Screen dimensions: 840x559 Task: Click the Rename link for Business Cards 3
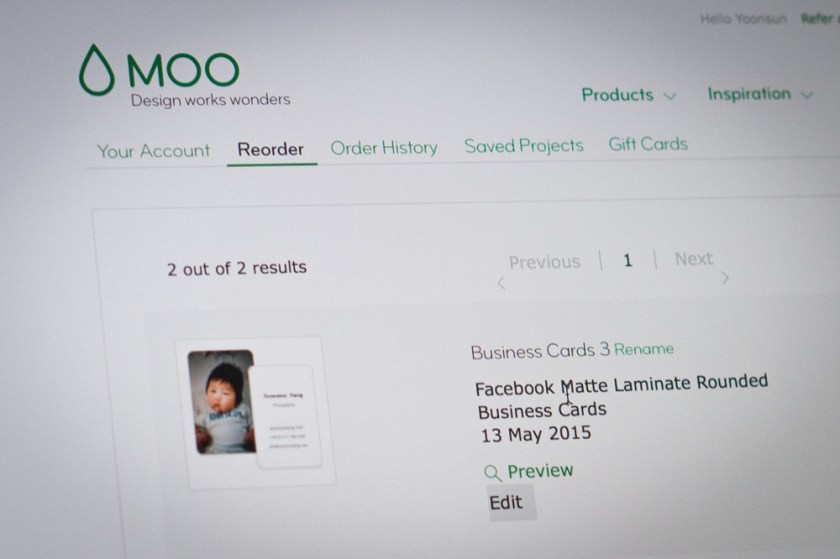tap(644, 349)
